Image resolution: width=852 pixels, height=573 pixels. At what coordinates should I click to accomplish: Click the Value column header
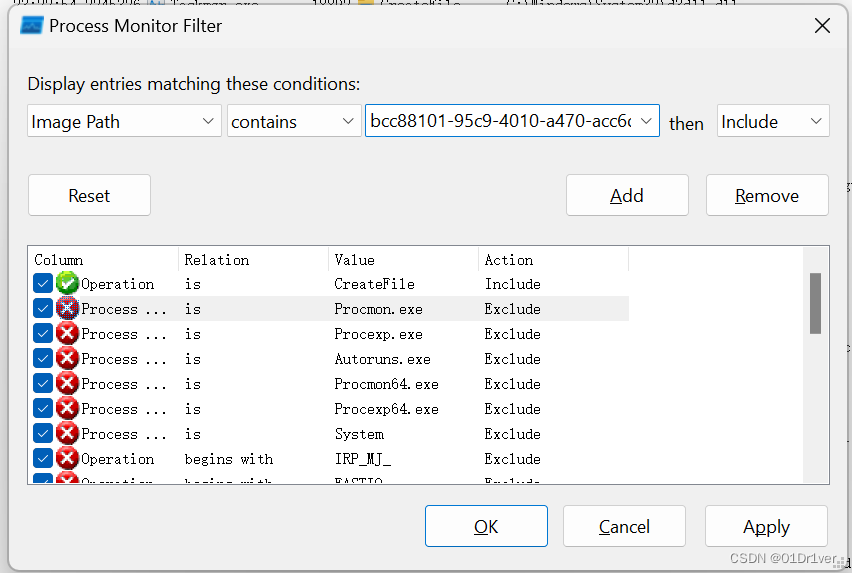403,260
